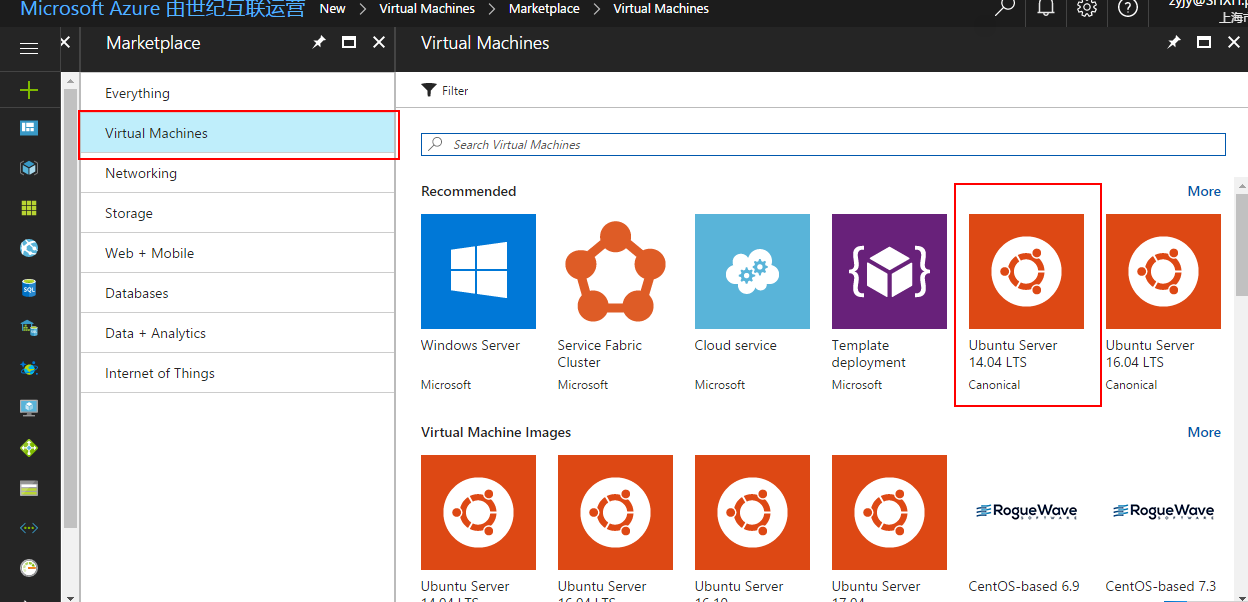
Task: Choose the Template deployment tile
Action: 889,303
